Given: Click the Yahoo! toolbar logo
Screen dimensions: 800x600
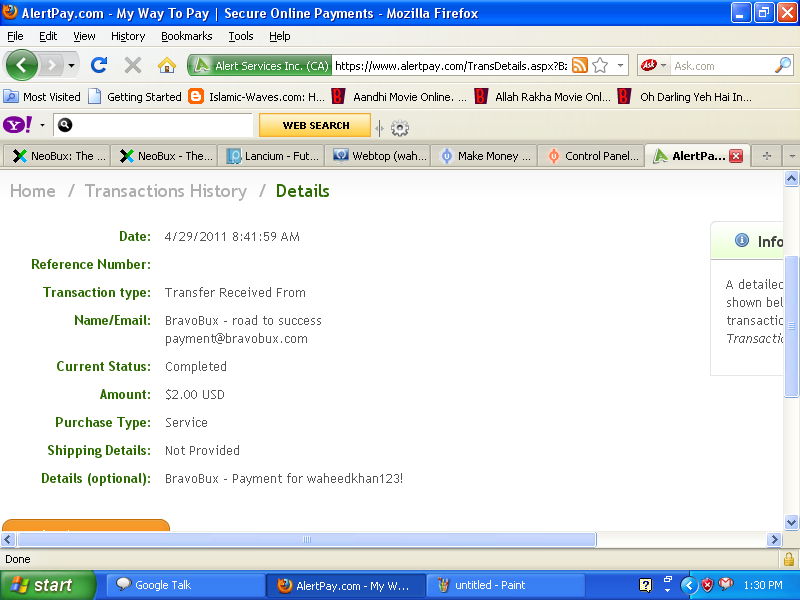Looking at the screenshot, I should click(17, 124).
